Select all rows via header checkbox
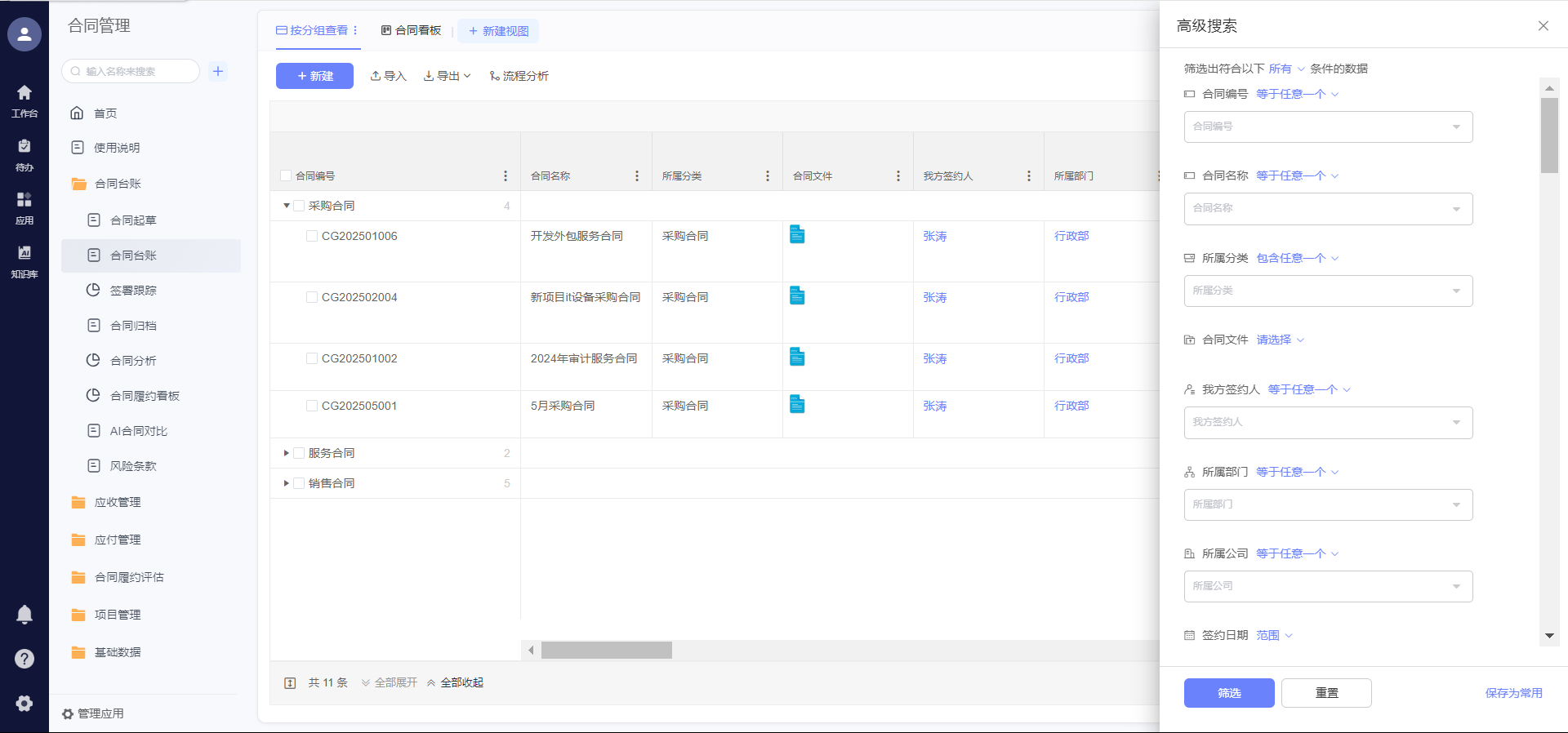 286,175
